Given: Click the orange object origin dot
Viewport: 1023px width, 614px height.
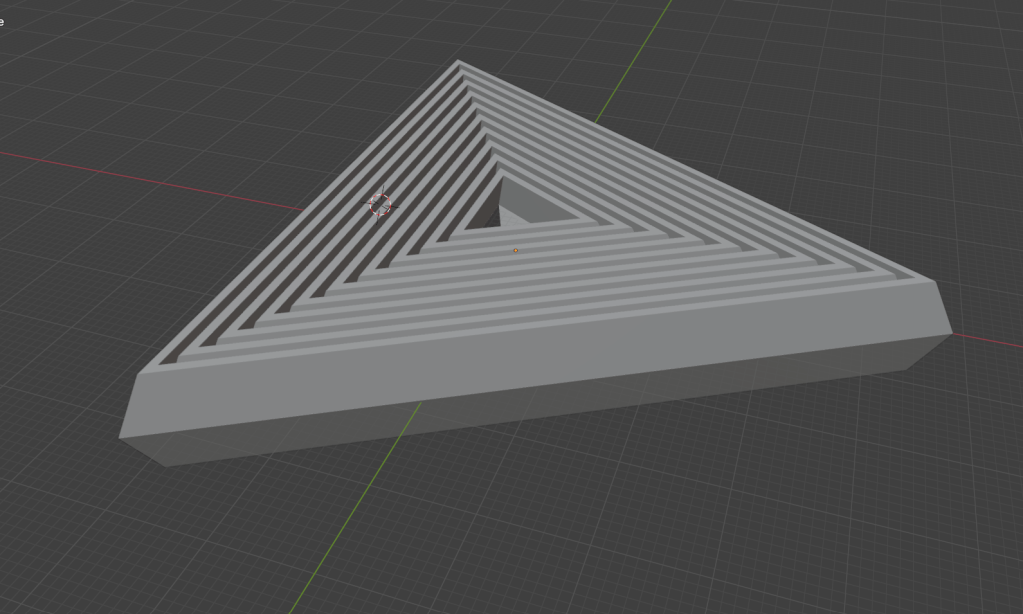Looking at the screenshot, I should (516, 250).
